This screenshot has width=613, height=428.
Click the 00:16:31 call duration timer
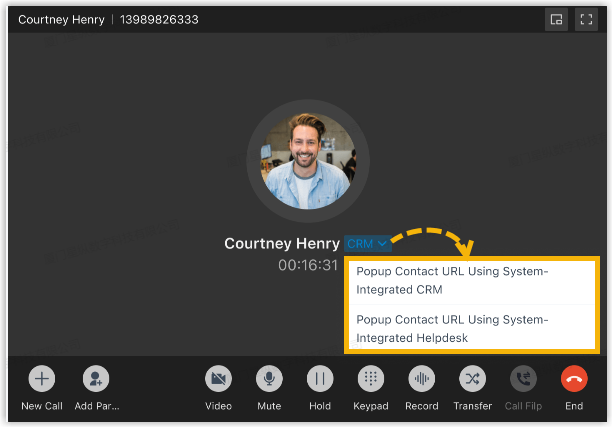[x=308, y=266]
